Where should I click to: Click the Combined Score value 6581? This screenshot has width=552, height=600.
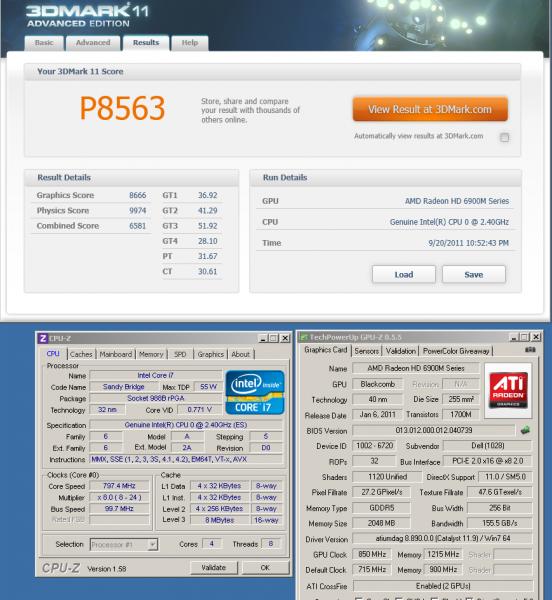tap(138, 226)
